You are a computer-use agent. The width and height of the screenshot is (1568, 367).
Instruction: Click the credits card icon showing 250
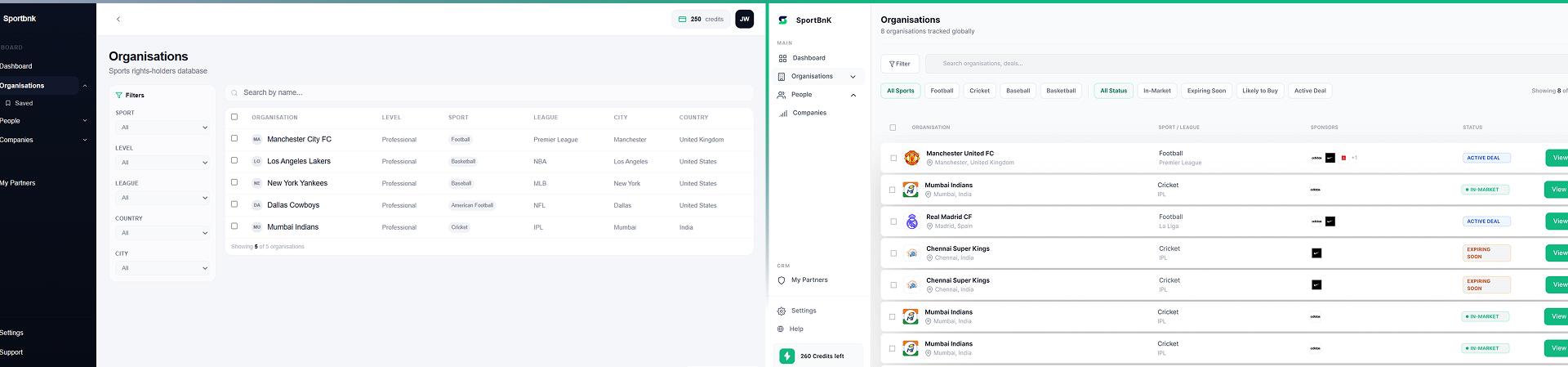683,19
